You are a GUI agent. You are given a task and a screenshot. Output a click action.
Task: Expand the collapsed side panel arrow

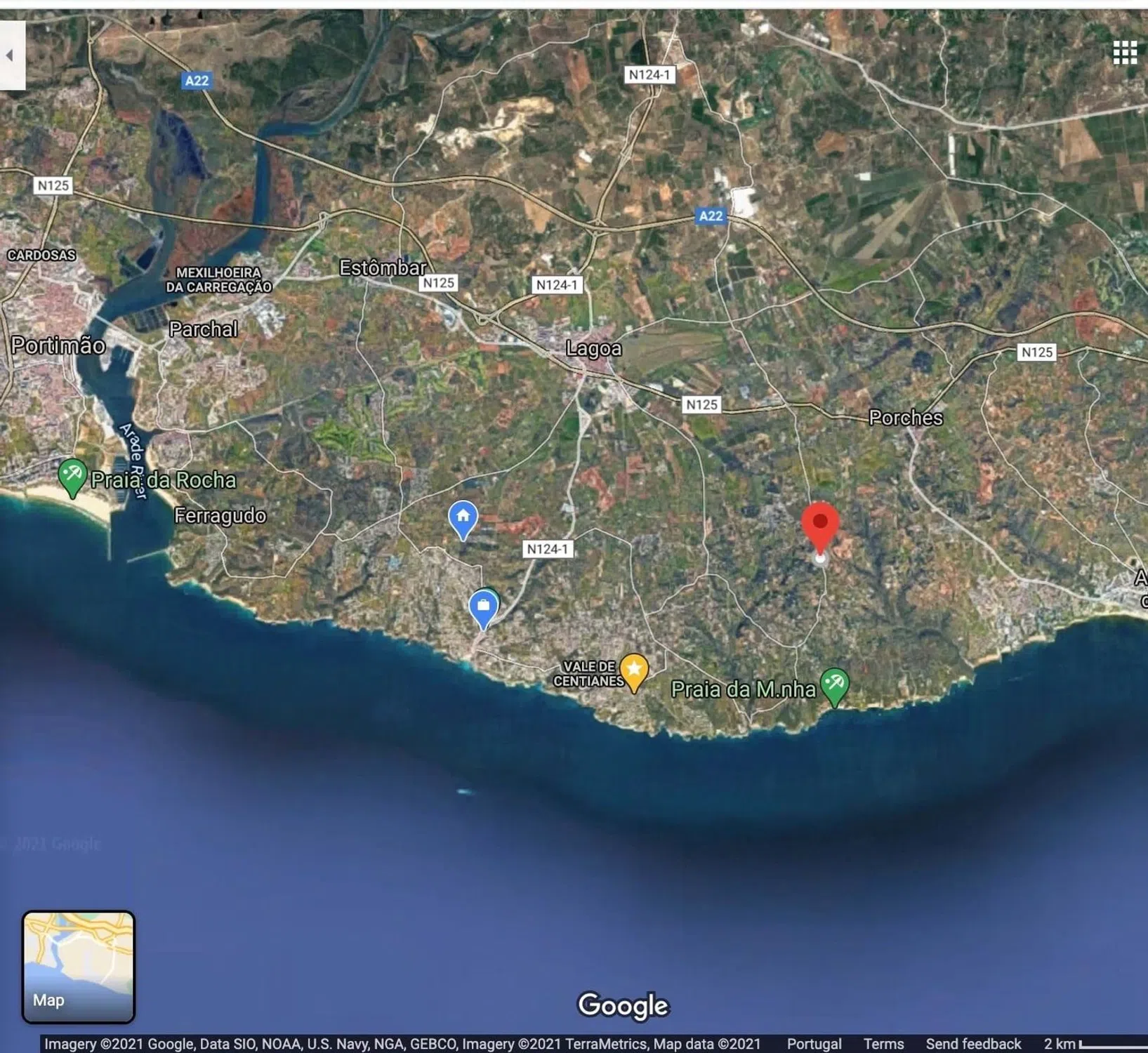pos(11,55)
